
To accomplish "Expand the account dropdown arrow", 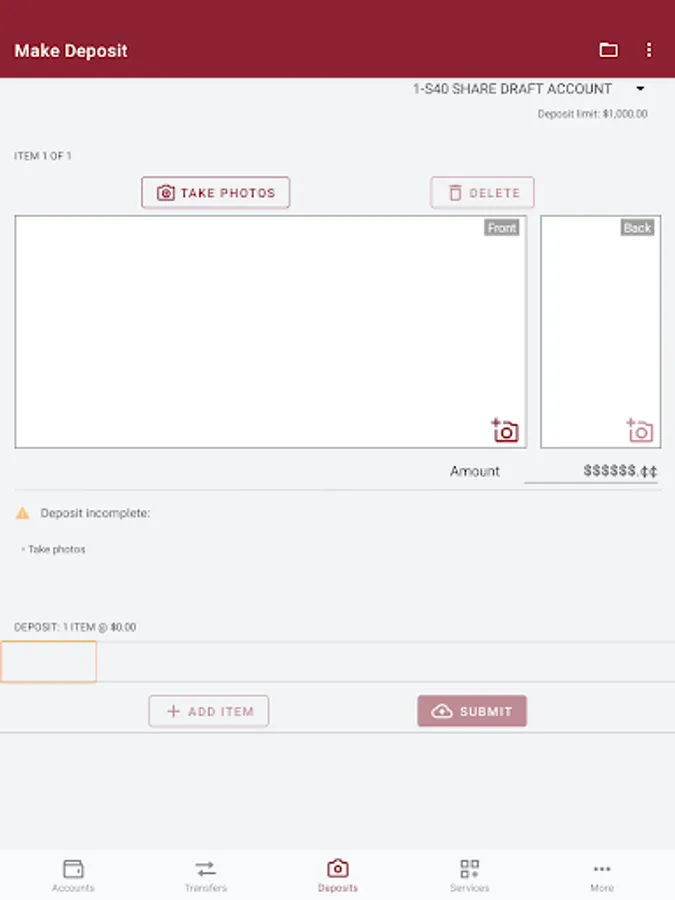I will [640, 89].
